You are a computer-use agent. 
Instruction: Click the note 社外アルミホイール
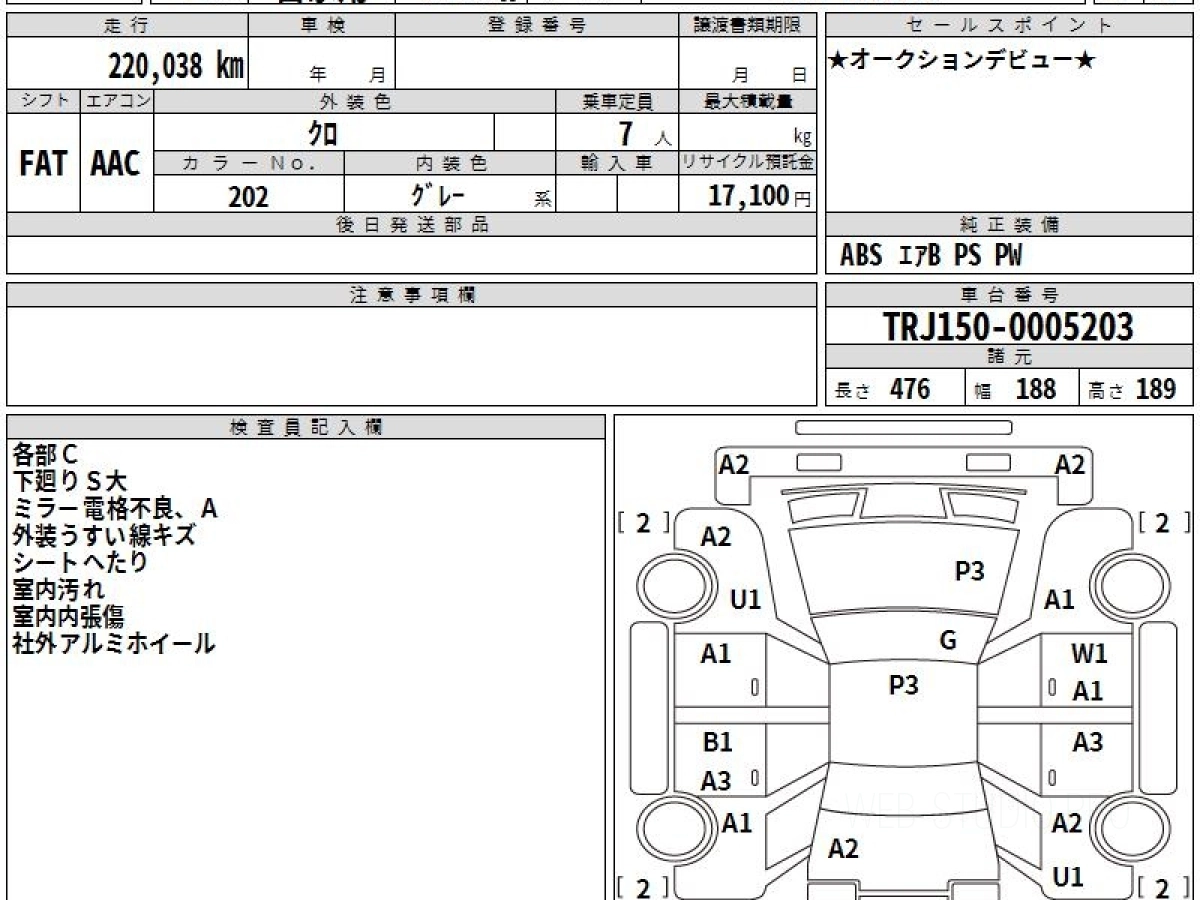114,643
